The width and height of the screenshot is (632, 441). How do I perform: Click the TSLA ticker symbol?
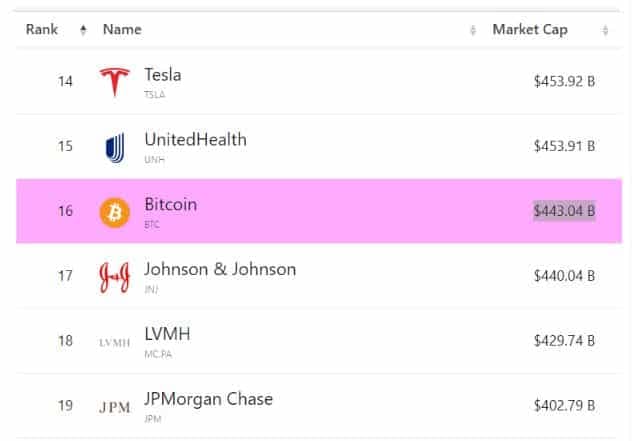pos(155,95)
